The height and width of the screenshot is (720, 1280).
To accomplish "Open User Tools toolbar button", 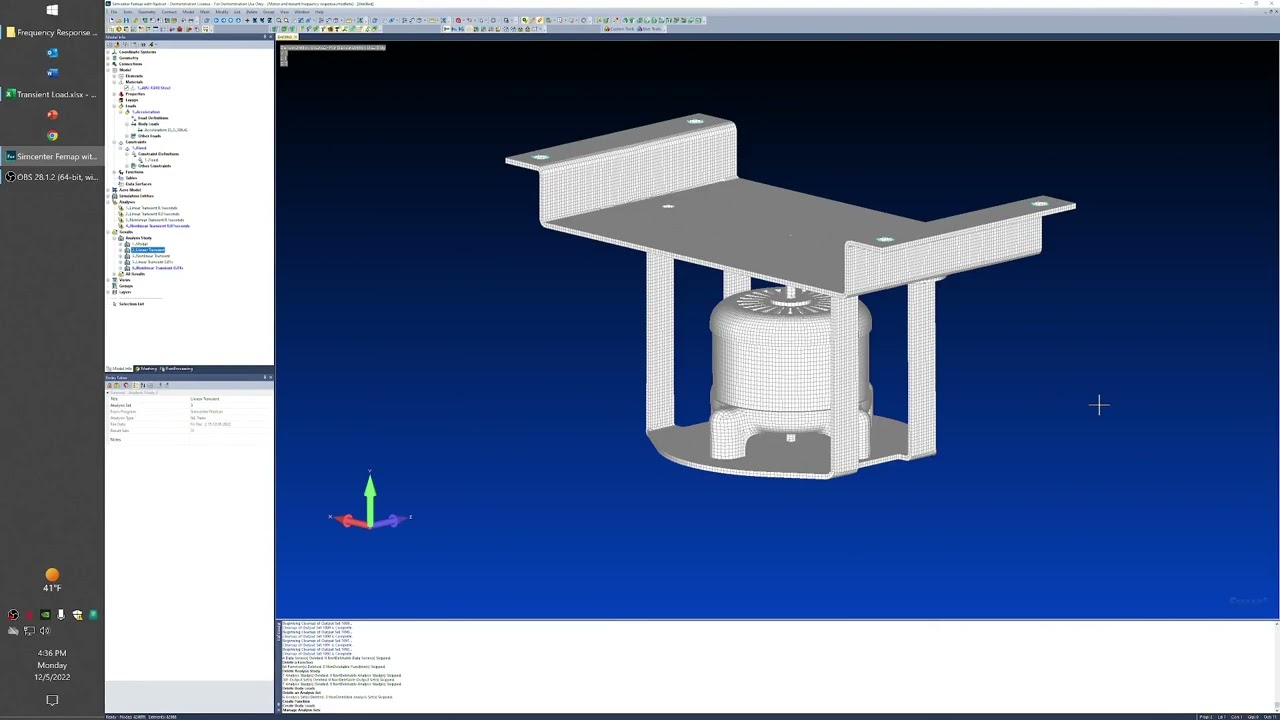I will pyautogui.click(x=650, y=29).
